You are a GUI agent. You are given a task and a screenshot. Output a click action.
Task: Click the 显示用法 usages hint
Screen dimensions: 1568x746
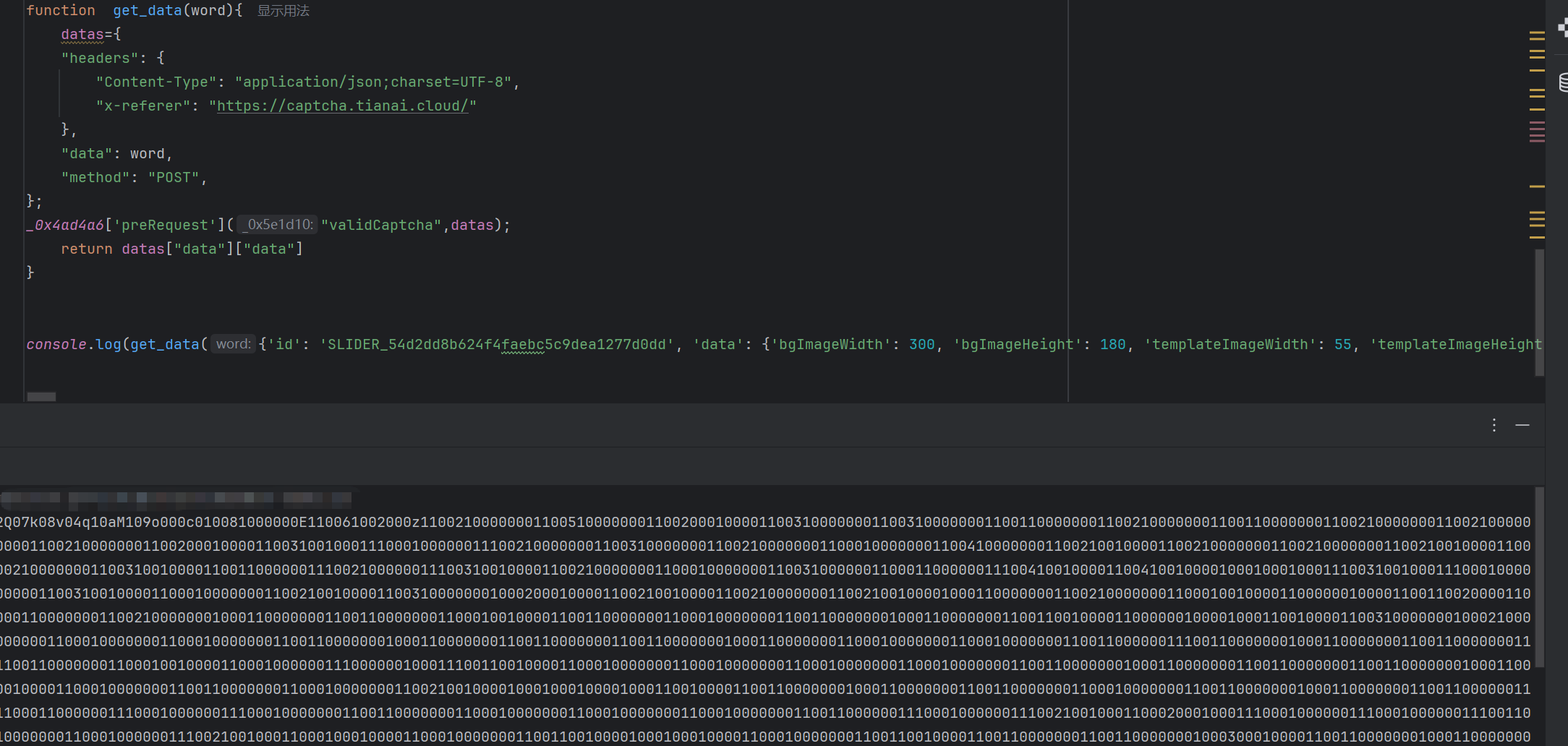tap(284, 11)
